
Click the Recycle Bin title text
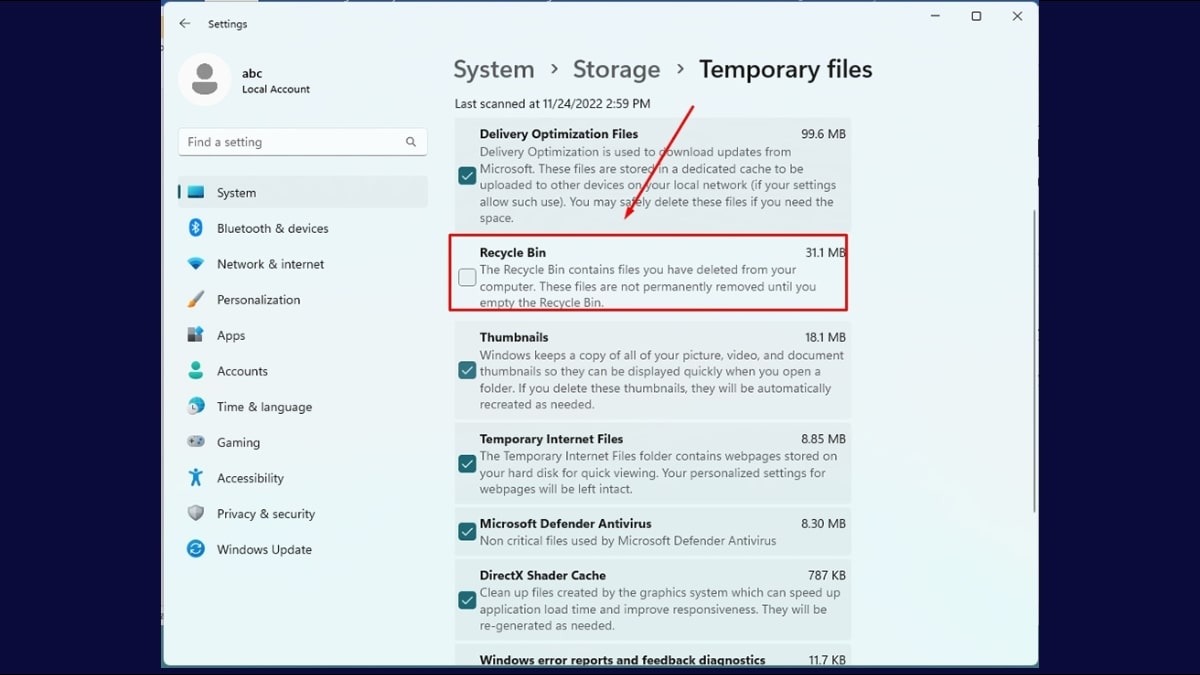coord(513,253)
